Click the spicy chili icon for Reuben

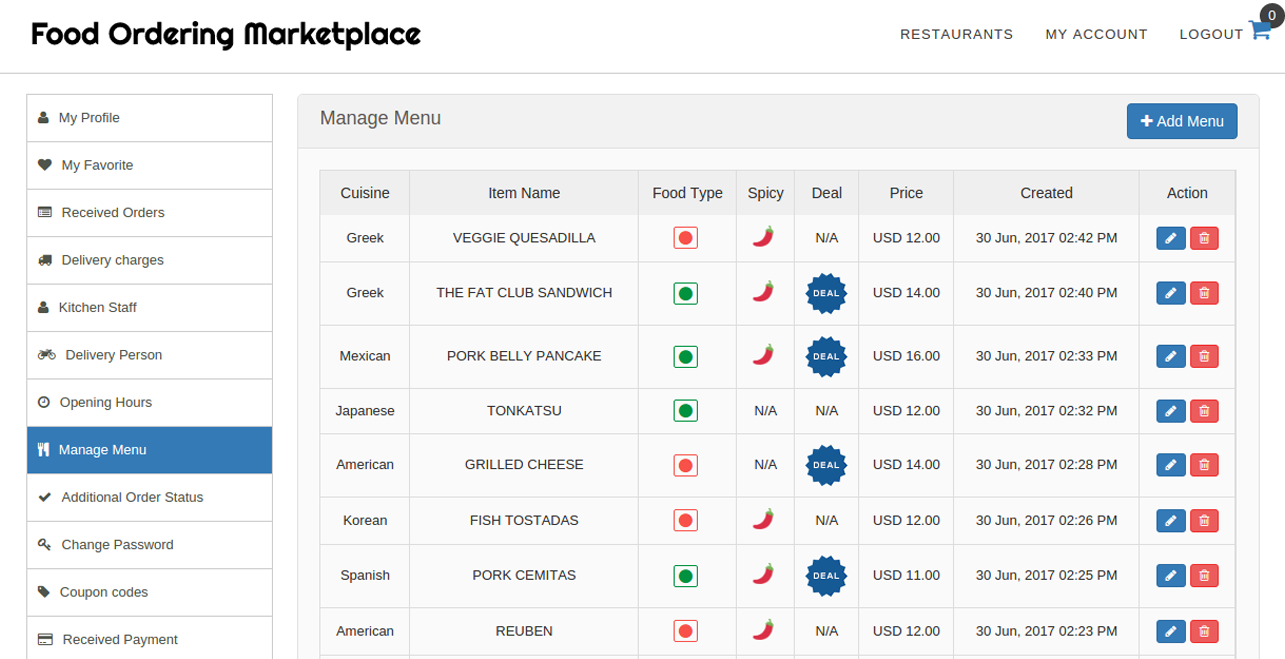(x=764, y=629)
